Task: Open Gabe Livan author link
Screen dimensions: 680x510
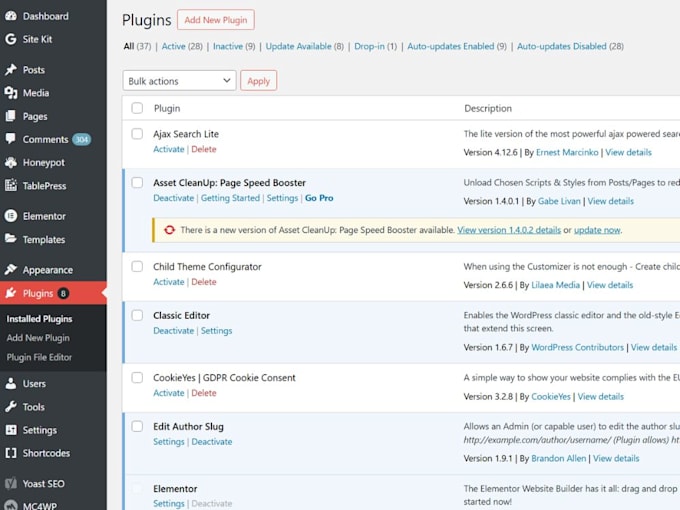Action: point(559,201)
